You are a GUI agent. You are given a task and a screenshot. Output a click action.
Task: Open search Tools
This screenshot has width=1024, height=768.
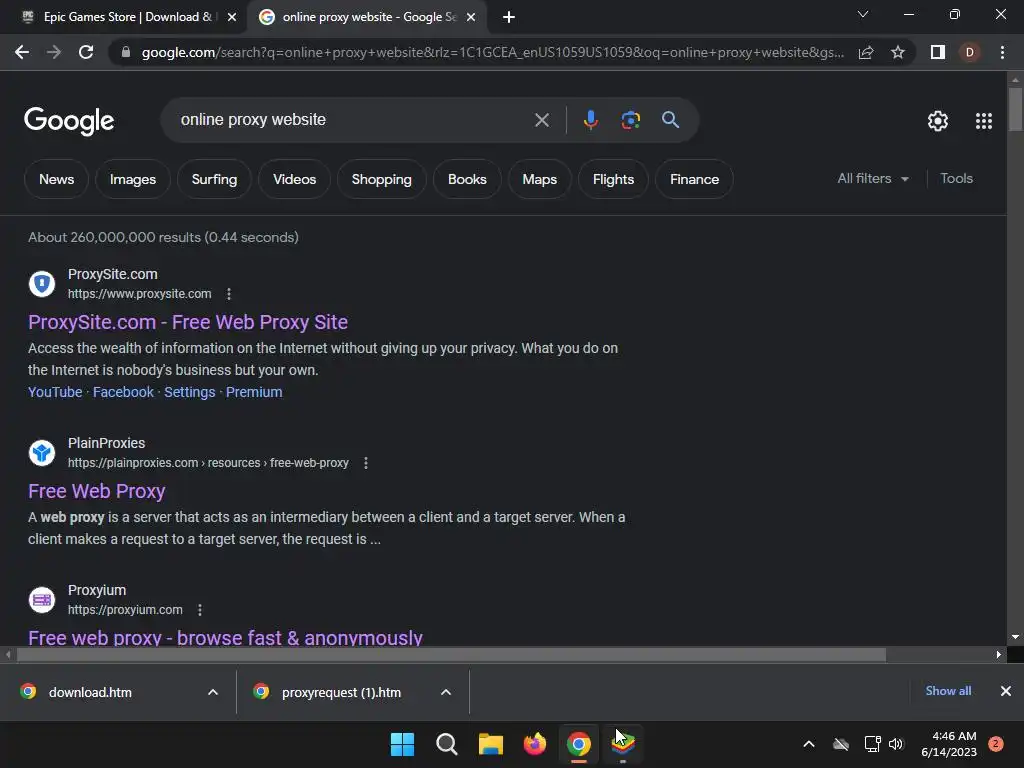coord(956,178)
